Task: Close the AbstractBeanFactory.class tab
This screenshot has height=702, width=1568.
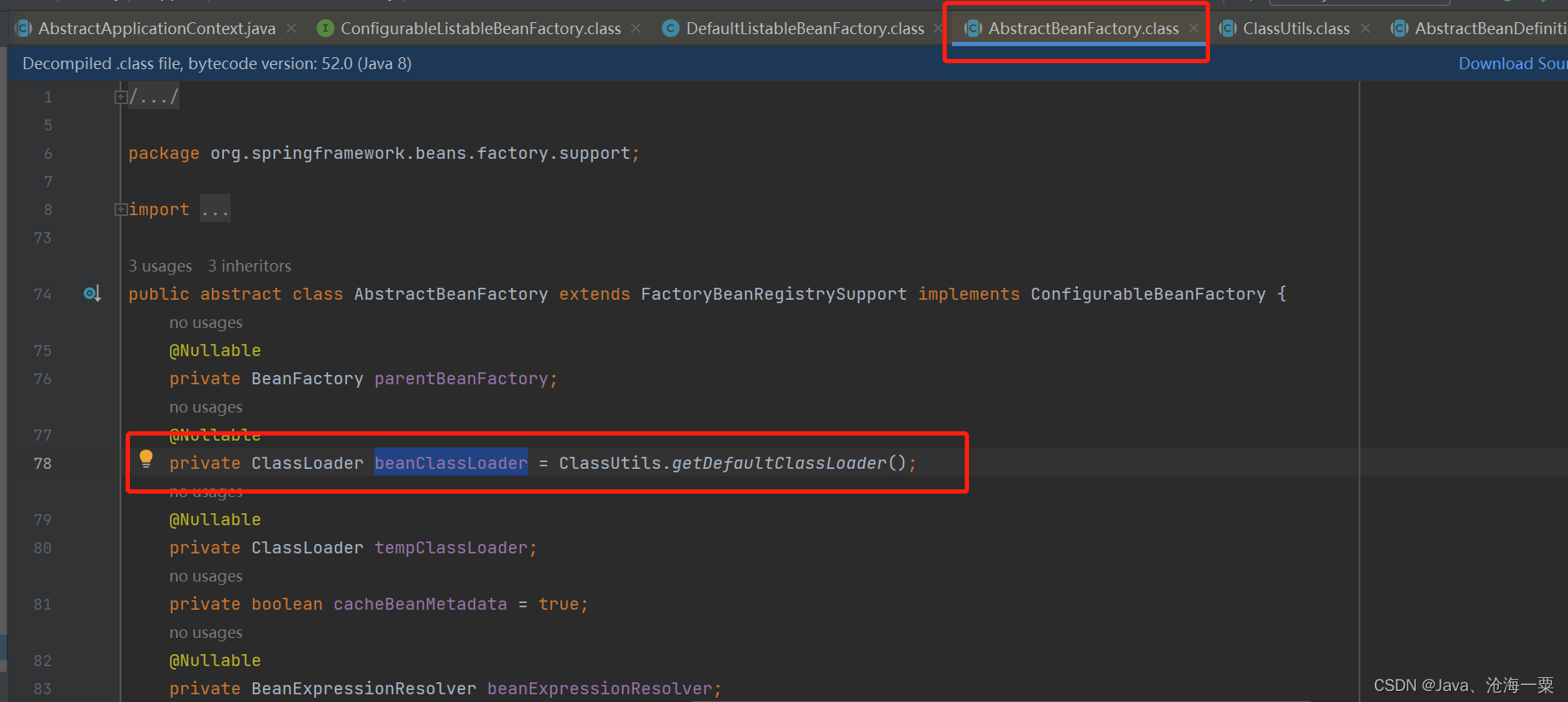Action: click(x=1193, y=28)
